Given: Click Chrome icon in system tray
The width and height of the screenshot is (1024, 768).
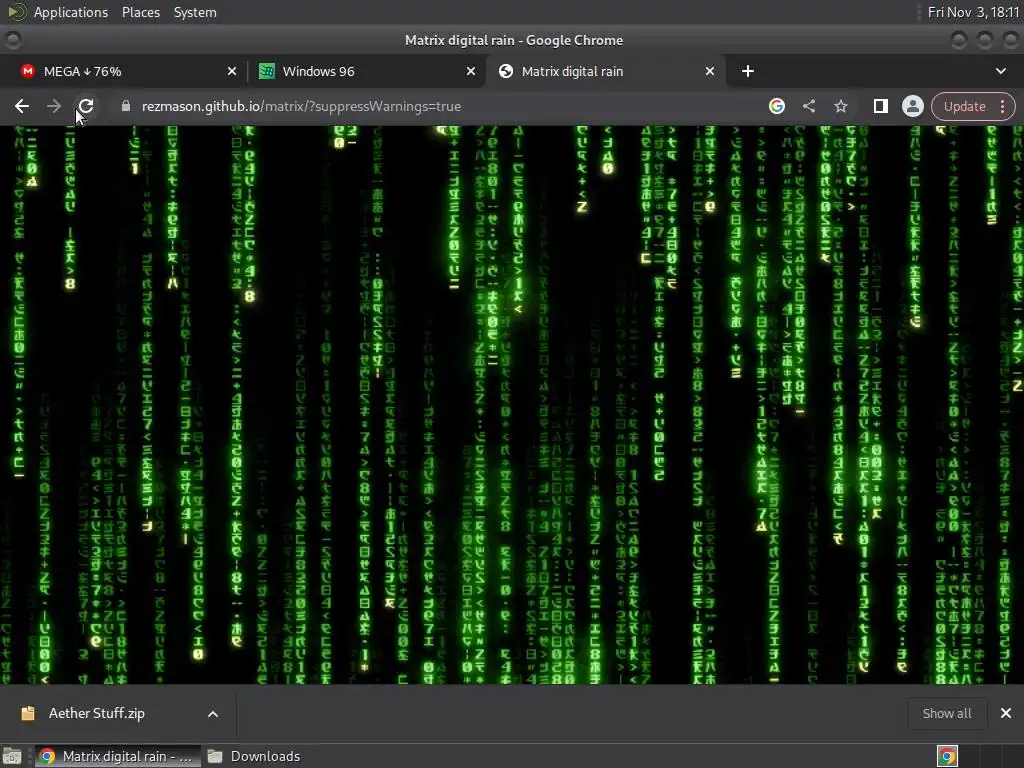Looking at the screenshot, I should [947, 756].
